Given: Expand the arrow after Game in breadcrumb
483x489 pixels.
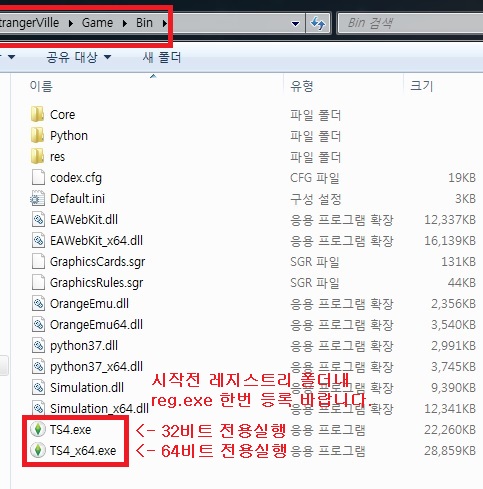Looking at the screenshot, I should point(125,23).
